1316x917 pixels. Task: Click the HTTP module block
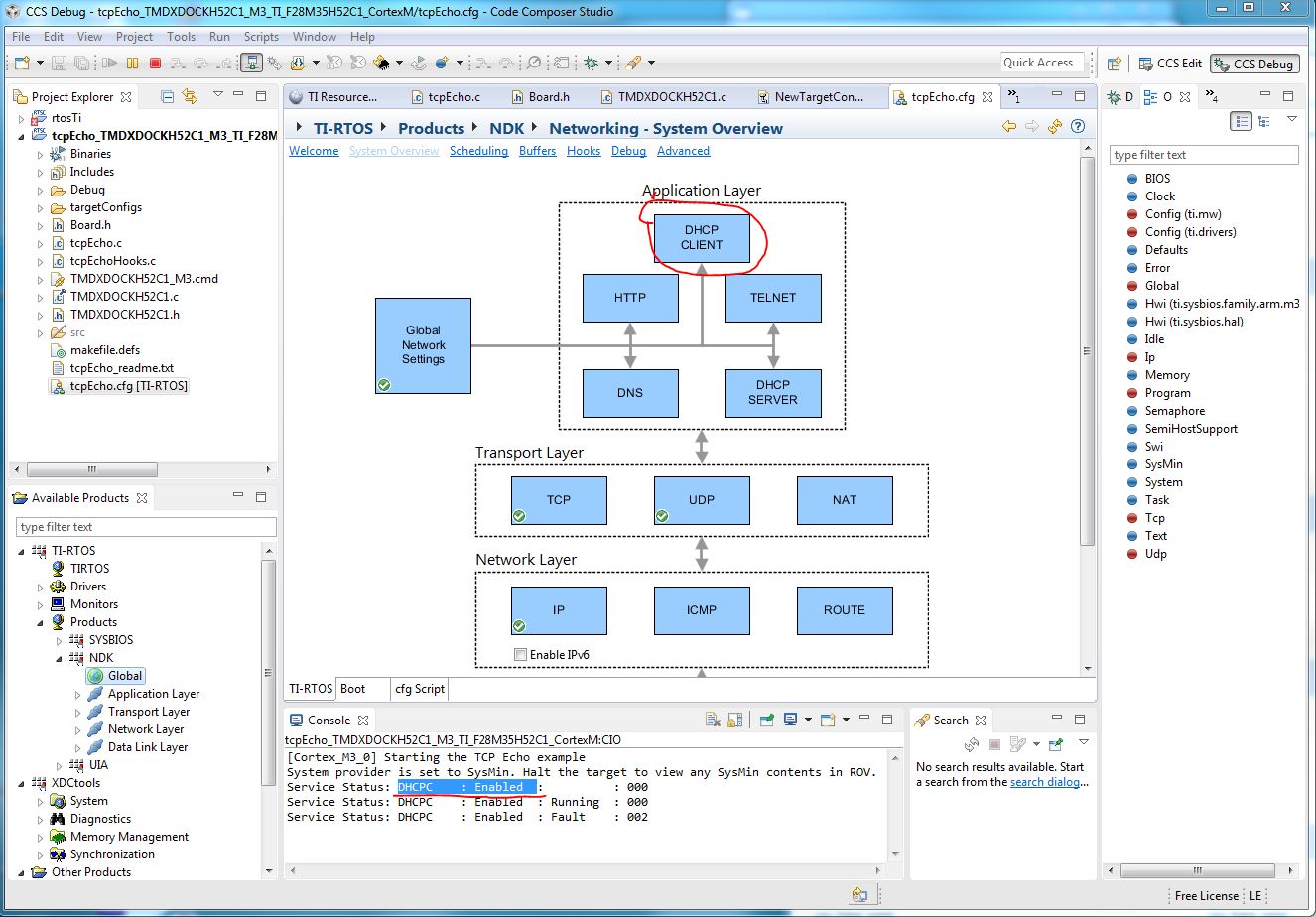tap(630, 297)
